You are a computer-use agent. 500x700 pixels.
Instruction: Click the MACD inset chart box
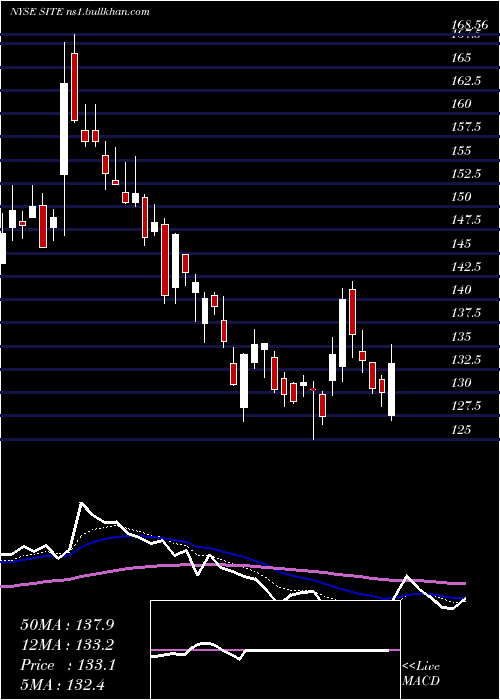tap(275, 650)
